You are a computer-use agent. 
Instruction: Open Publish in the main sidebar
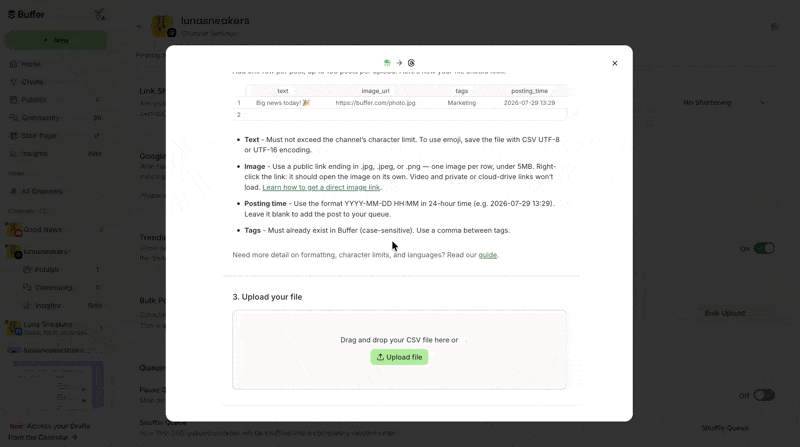pos(55,100)
